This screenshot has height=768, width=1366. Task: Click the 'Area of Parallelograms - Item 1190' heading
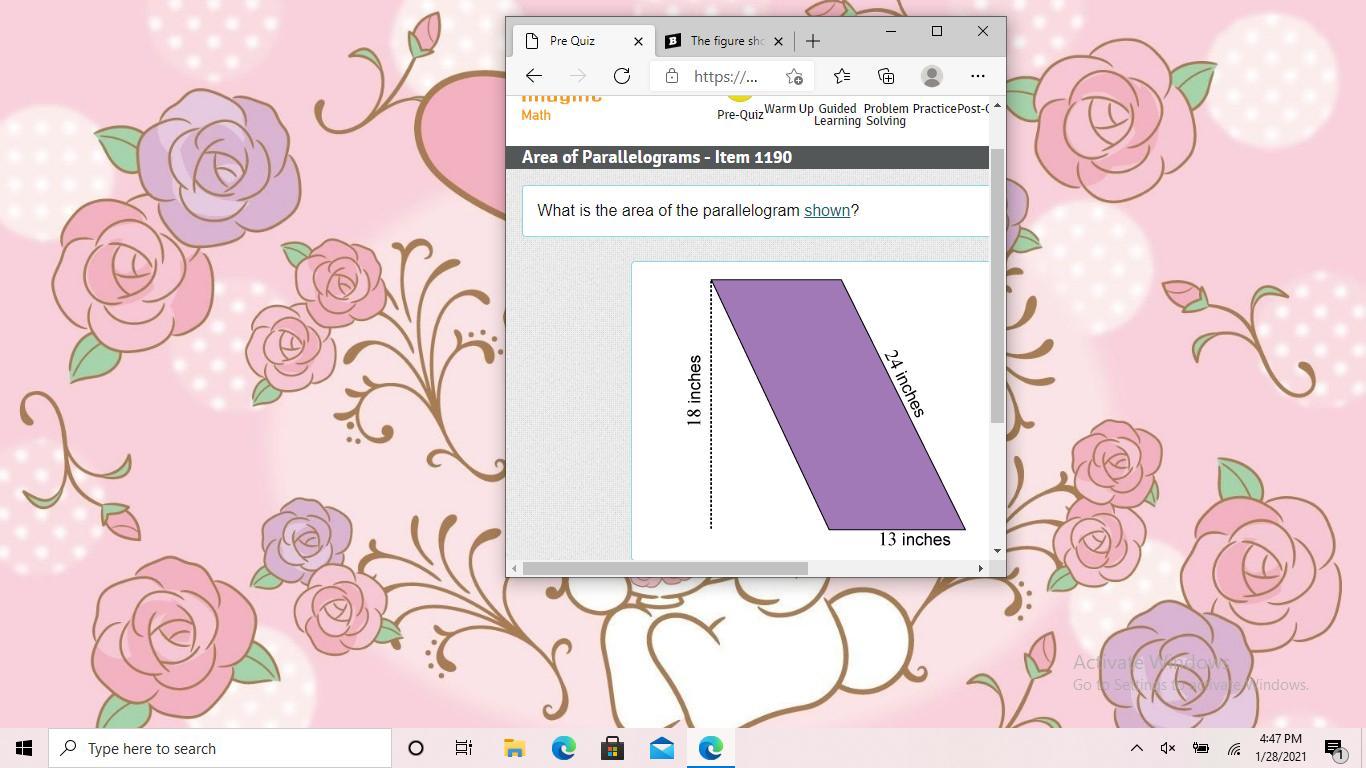coord(657,157)
